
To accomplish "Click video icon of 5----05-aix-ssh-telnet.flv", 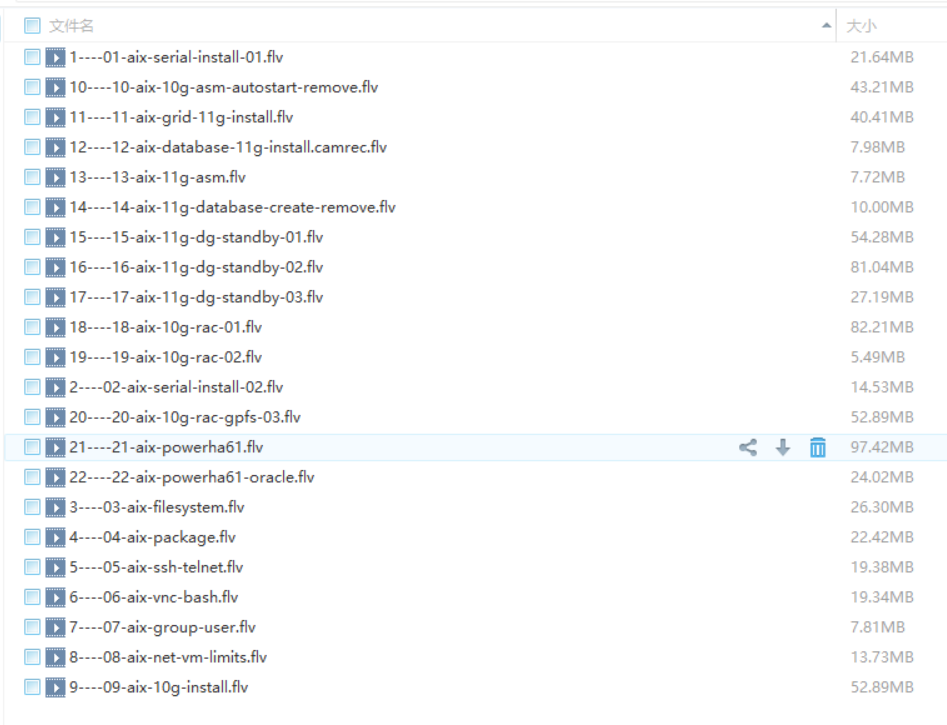I will (56, 567).
